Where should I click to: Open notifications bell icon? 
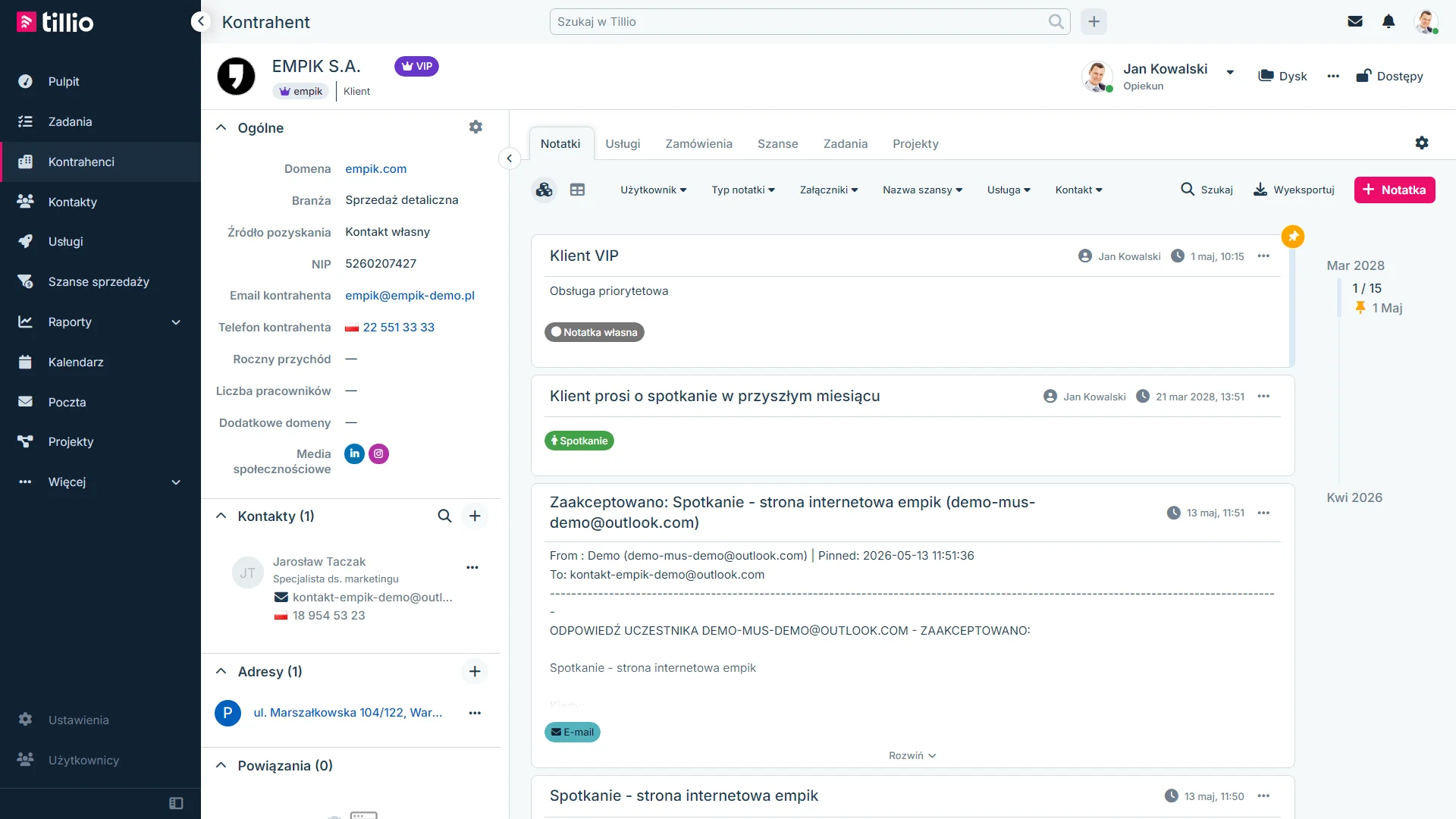1389,21
